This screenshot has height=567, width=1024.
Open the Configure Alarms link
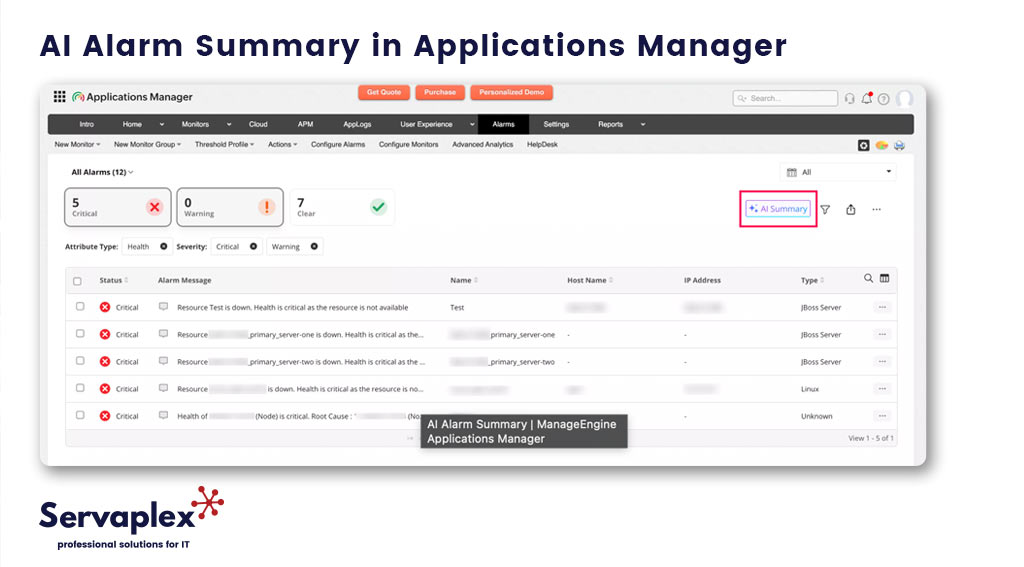[338, 144]
